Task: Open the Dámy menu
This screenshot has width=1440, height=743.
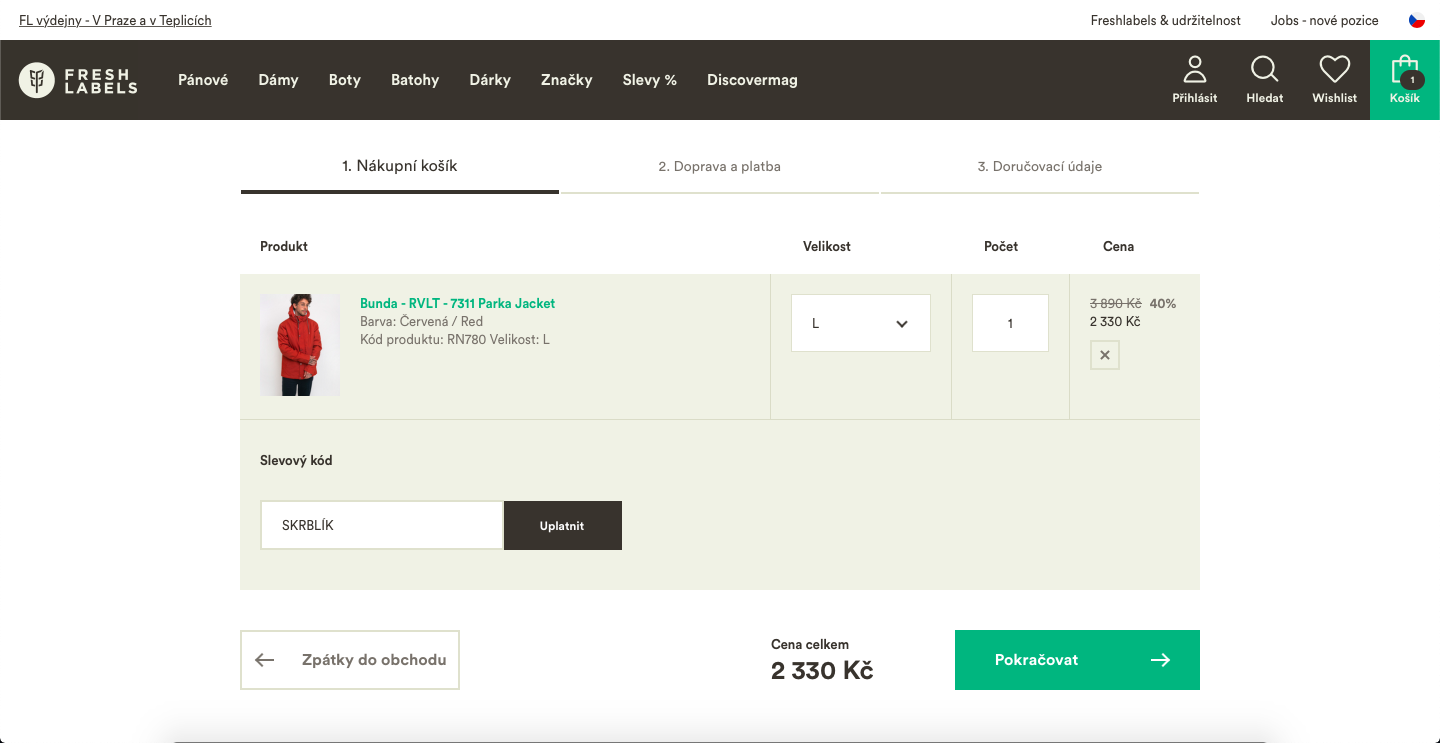Action: [x=278, y=80]
